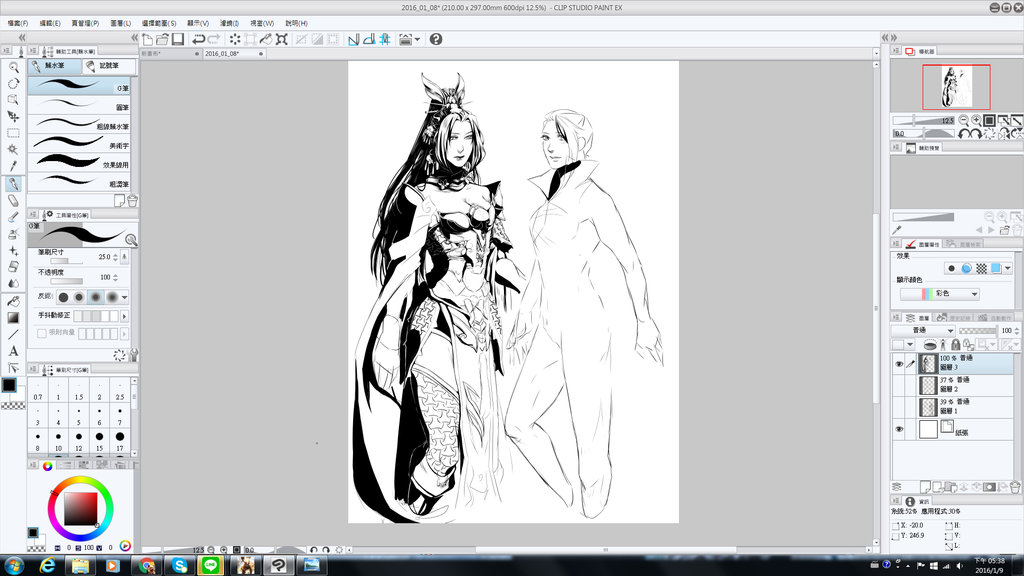Switch to the 2016_01_08 canvas tab
Viewport: 1024px width, 576px height.
tap(234, 54)
